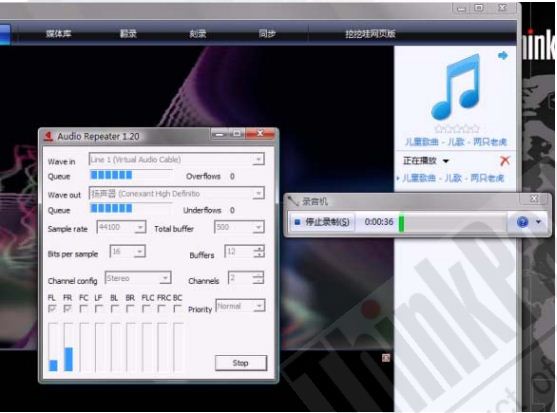Toggle the FRC channel checkbox

coord(161,309)
